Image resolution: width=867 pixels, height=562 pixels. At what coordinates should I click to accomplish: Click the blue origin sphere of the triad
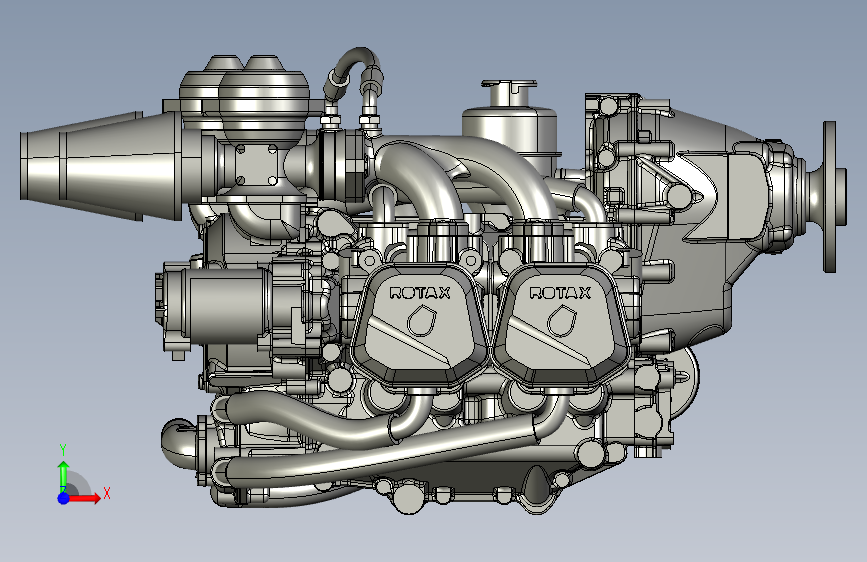pos(64,498)
